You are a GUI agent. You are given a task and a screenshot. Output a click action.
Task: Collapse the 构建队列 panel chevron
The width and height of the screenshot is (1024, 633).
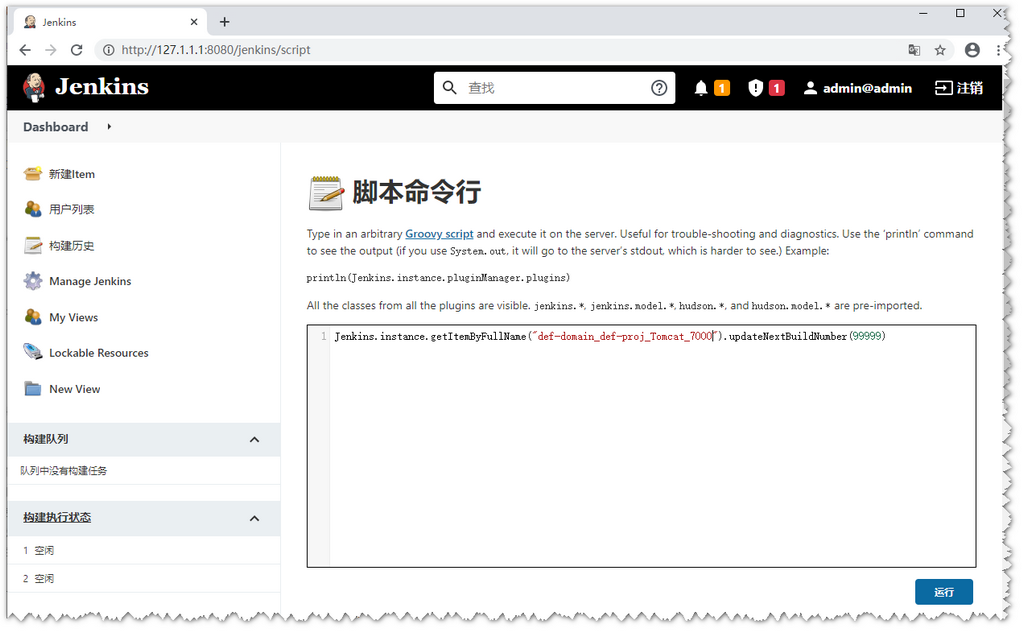(255, 440)
